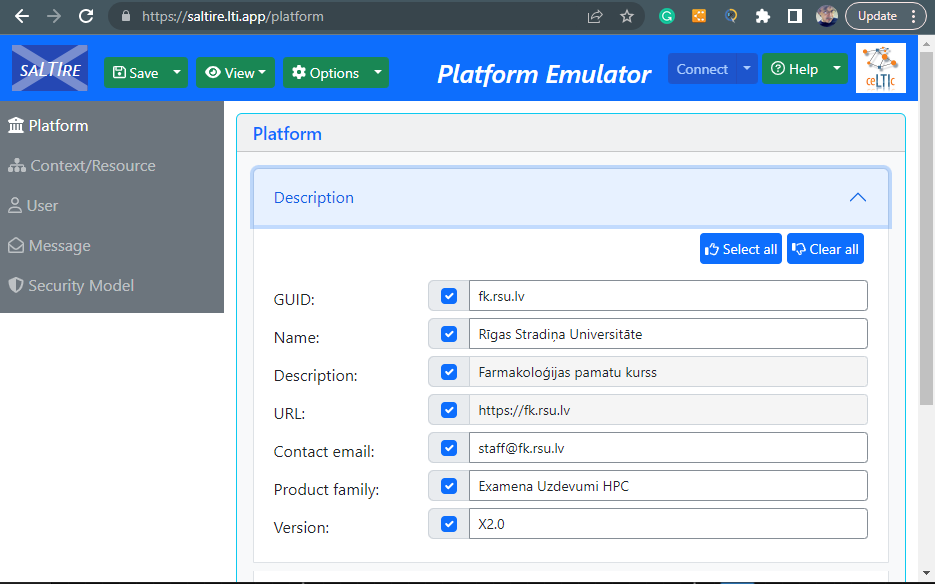The image size is (935, 584).
Task: Click the Version input field
Action: (668, 524)
